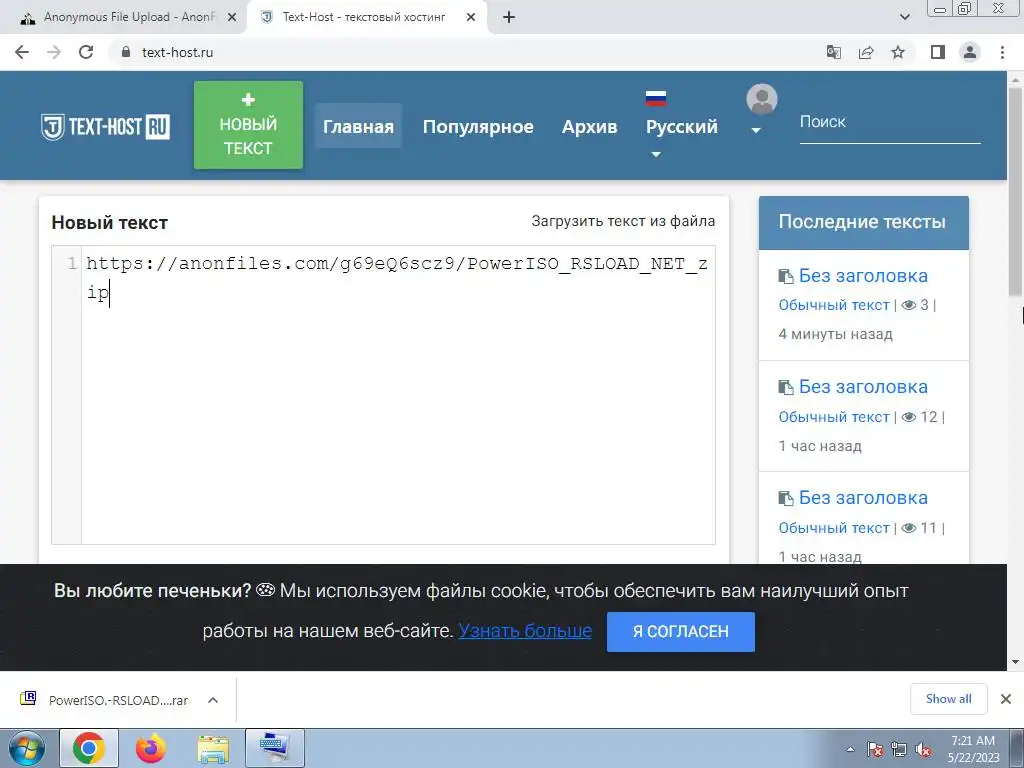Accept cookies with Я СОГЛАСЕН button
1024x768 pixels.
pyautogui.click(x=680, y=632)
